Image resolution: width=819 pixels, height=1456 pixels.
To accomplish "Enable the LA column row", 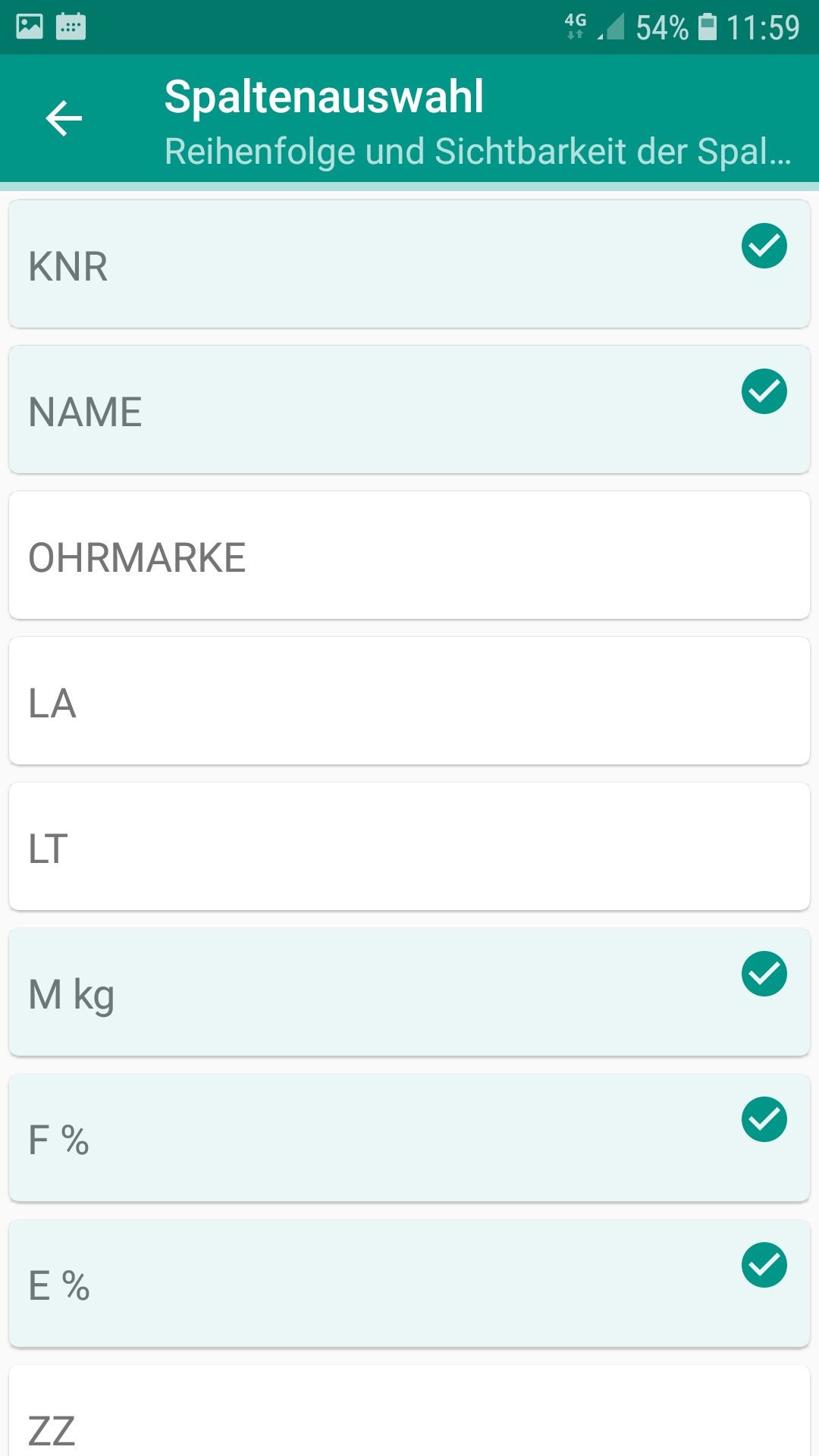I will [409, 701].
